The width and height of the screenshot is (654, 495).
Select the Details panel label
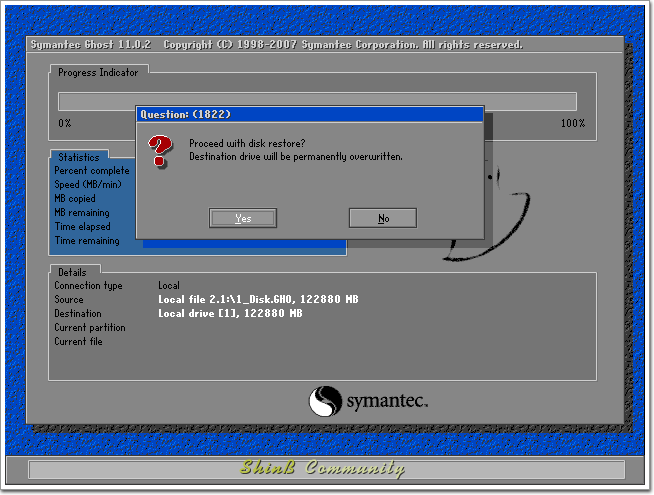point(72,272)
